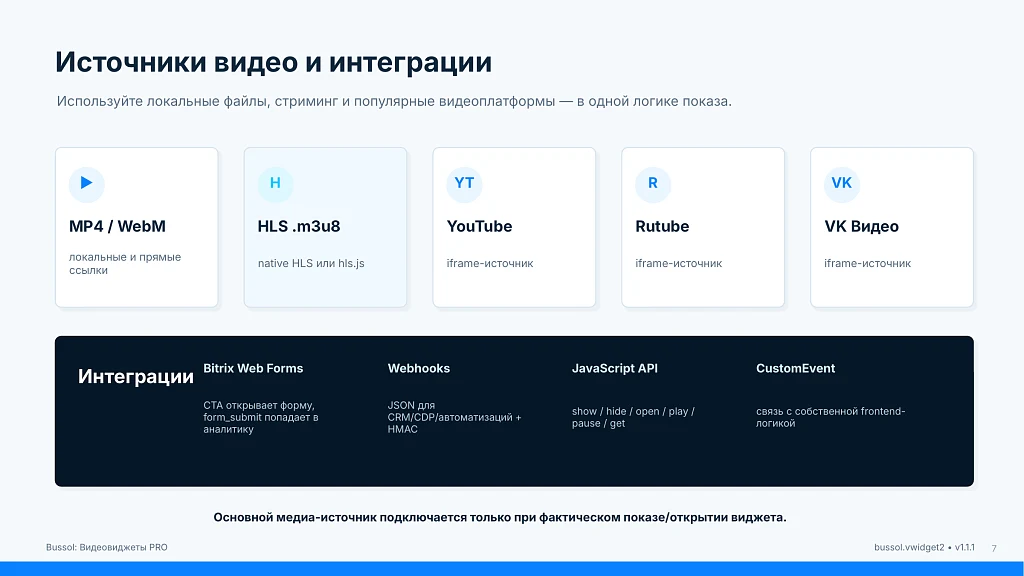Click 'show / hide / open / play' text
Viewport: 1024px width, 576px height.
(633, 417)
